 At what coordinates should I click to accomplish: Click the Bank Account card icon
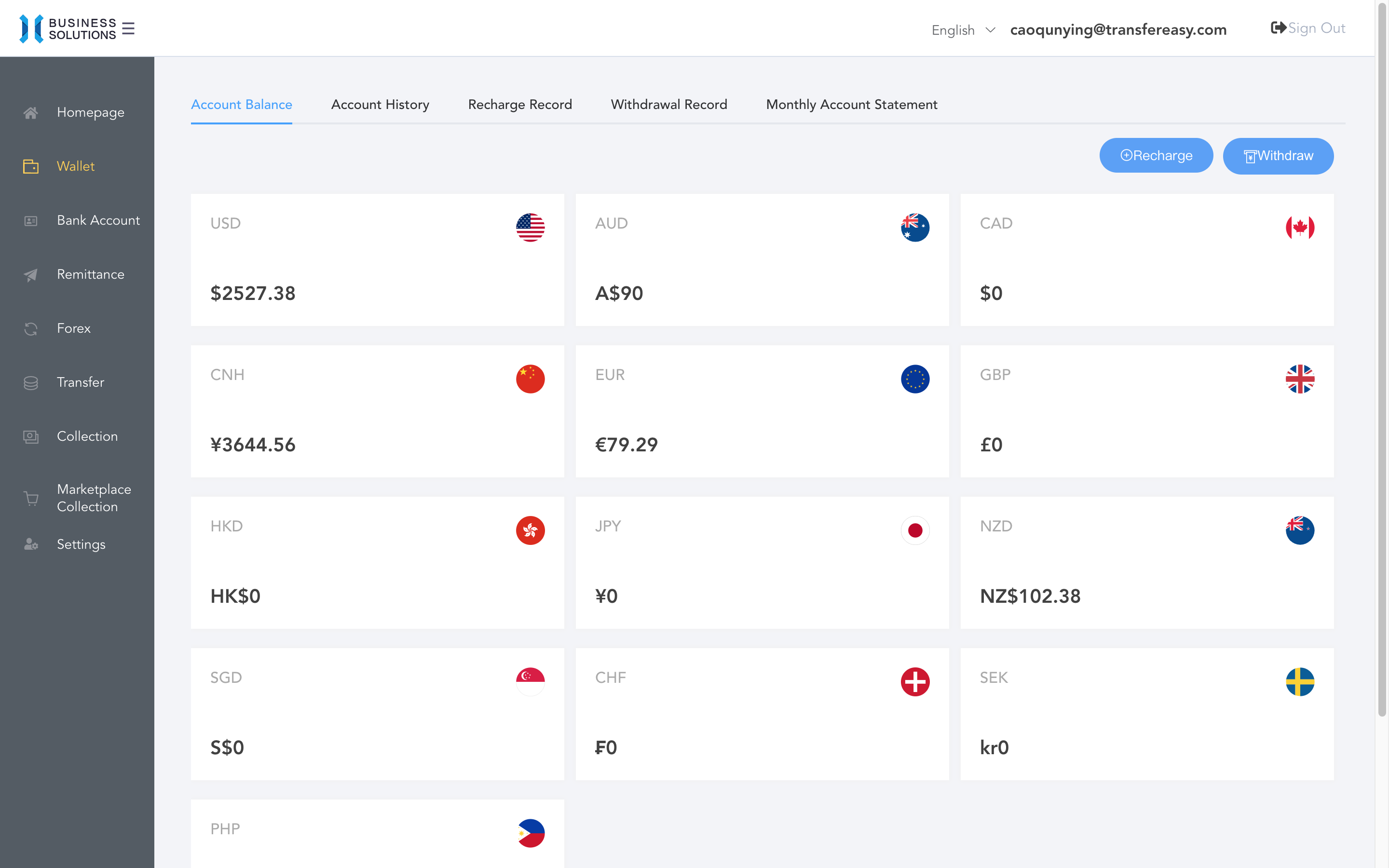click(31, 220)
